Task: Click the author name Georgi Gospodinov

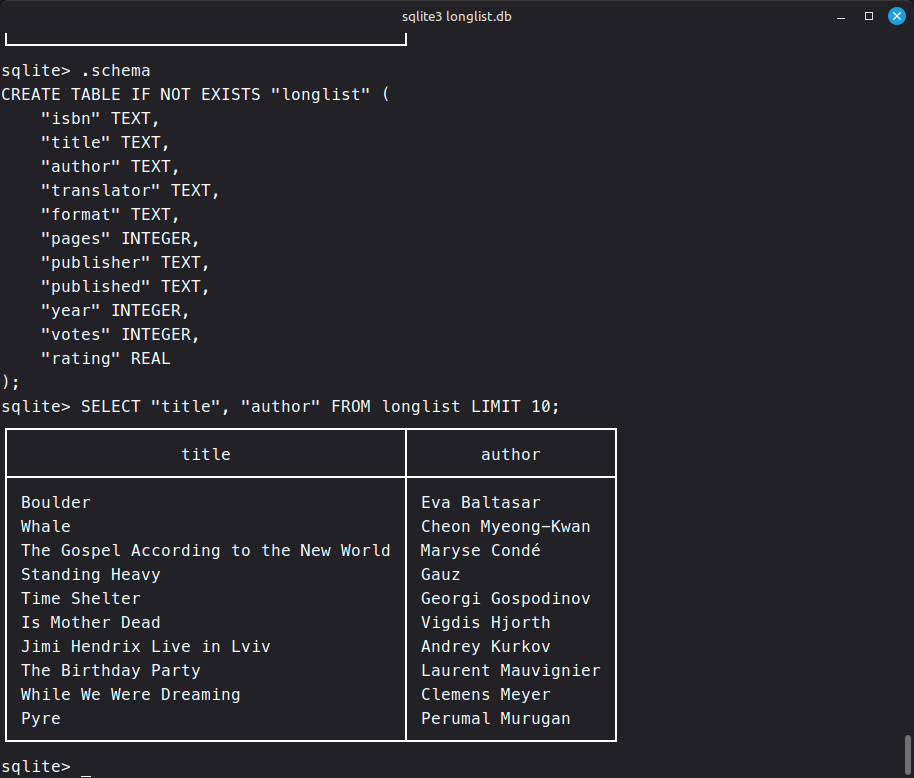Action: point(506,599)
